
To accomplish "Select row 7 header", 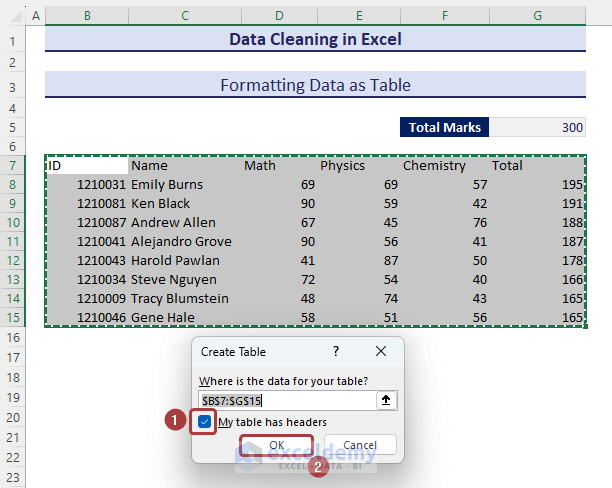I will 14,165.
